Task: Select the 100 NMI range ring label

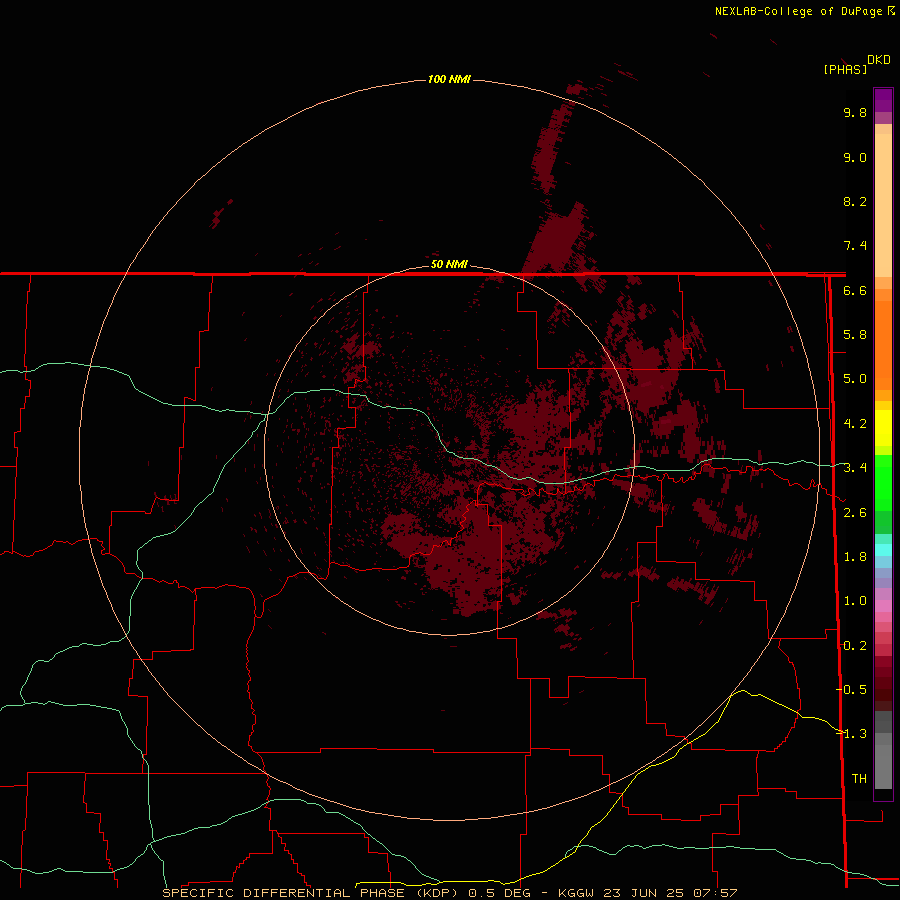Action: (x=449, y=79)
